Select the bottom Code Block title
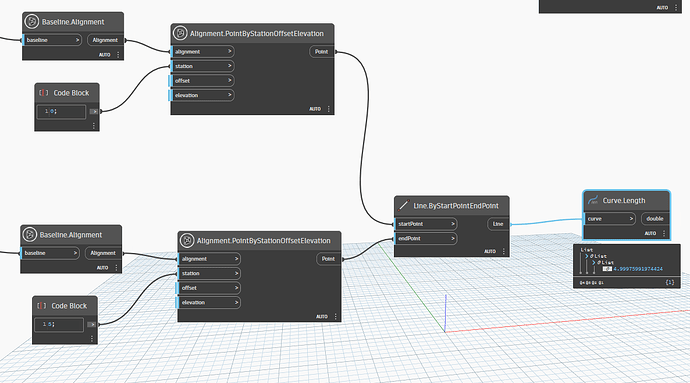The height and width of the screenshot is (383, 690). pos(69,306)
